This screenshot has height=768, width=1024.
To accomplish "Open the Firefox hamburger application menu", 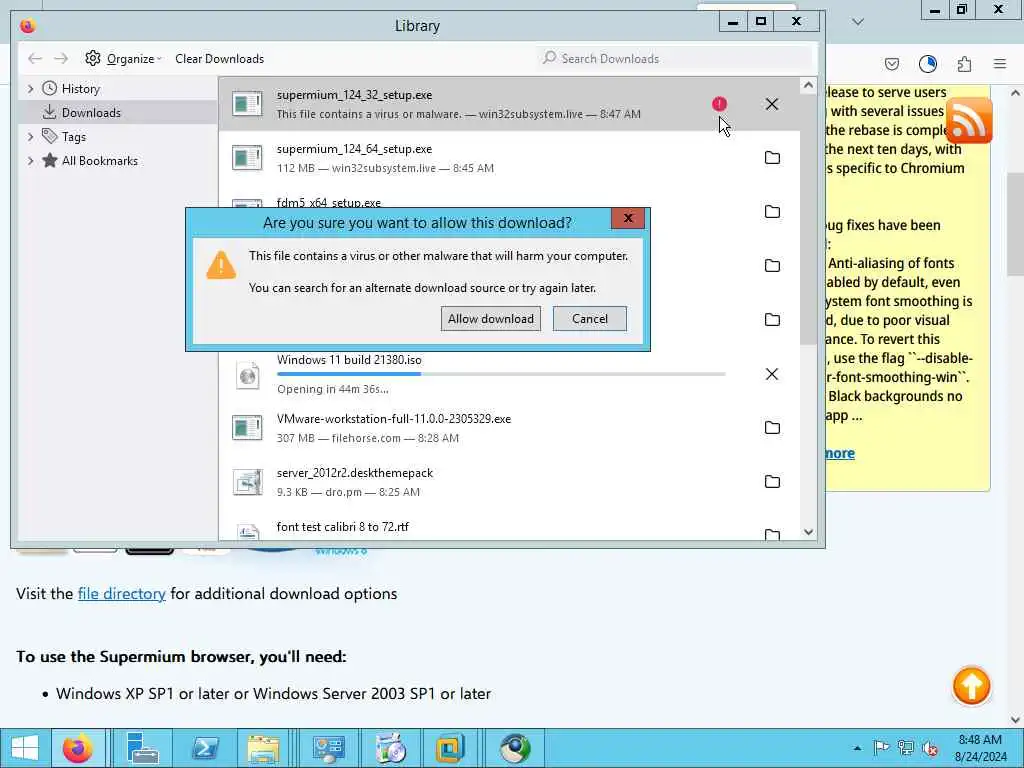I will [1000, 64].
